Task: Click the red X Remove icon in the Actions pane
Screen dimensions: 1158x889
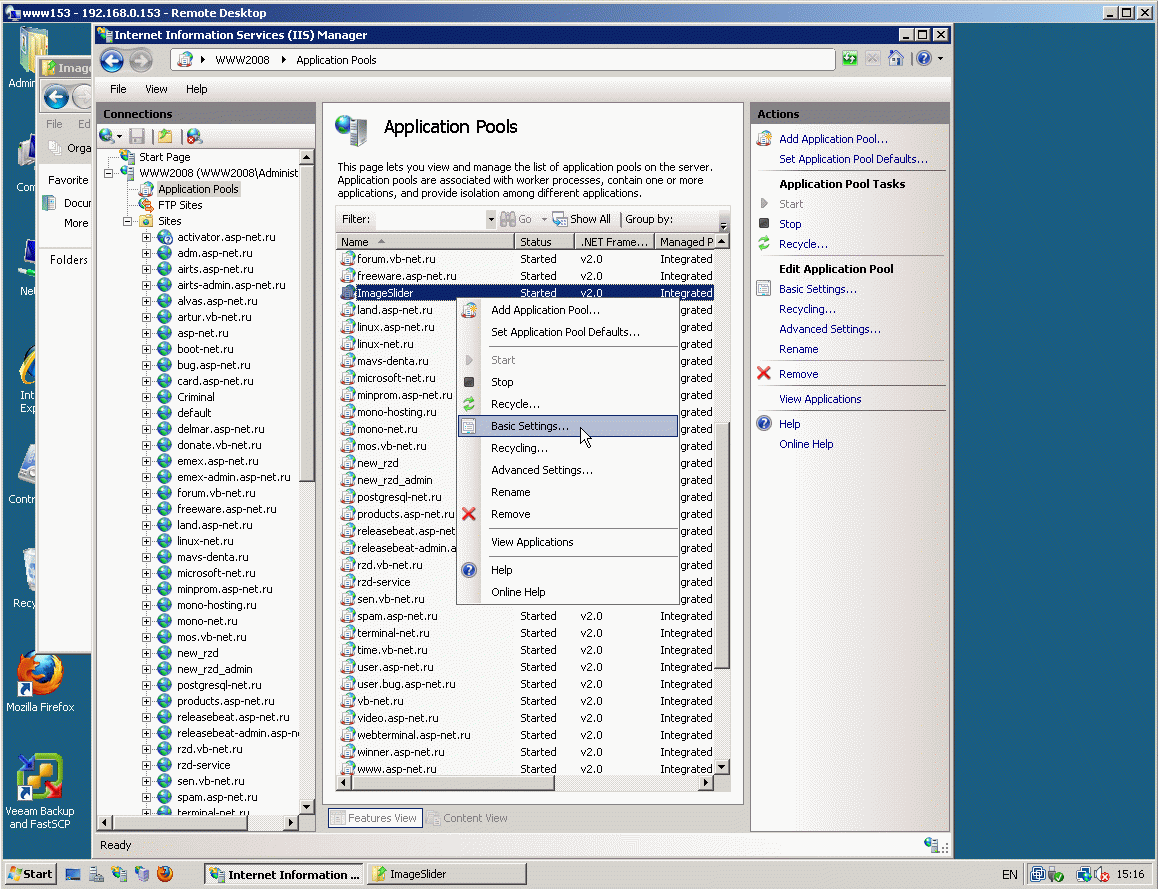Action: tap(764, 374)
